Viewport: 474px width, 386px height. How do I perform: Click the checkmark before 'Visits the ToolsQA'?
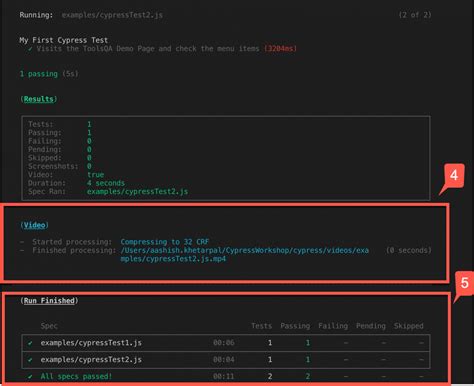30,49
